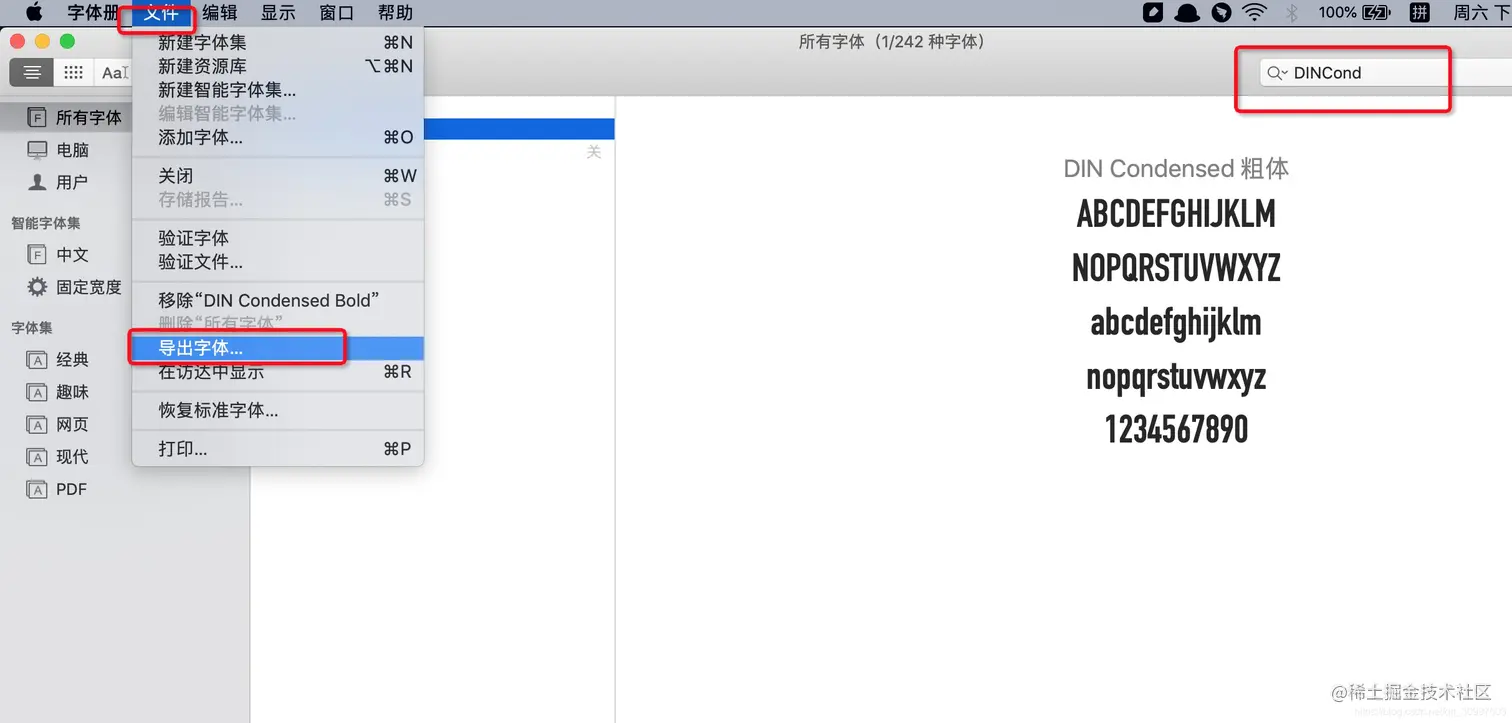Screen dimensions: 1512x723
Task: Select the 现代 font collection
Action: coord(72,457)
